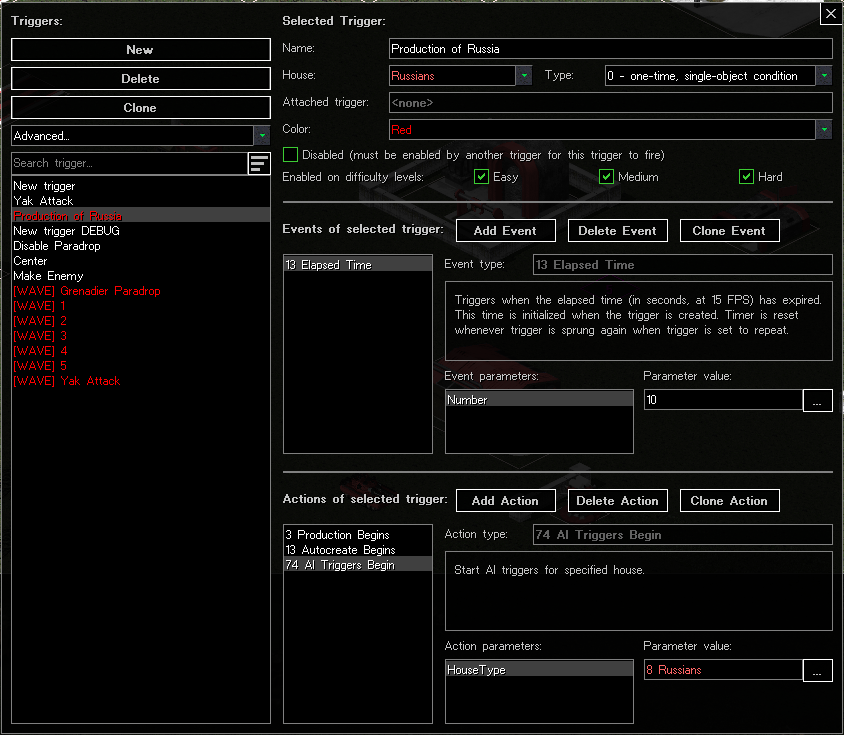Click the trigger Name field
Screen dimensions: 844x735
(610, 49)
